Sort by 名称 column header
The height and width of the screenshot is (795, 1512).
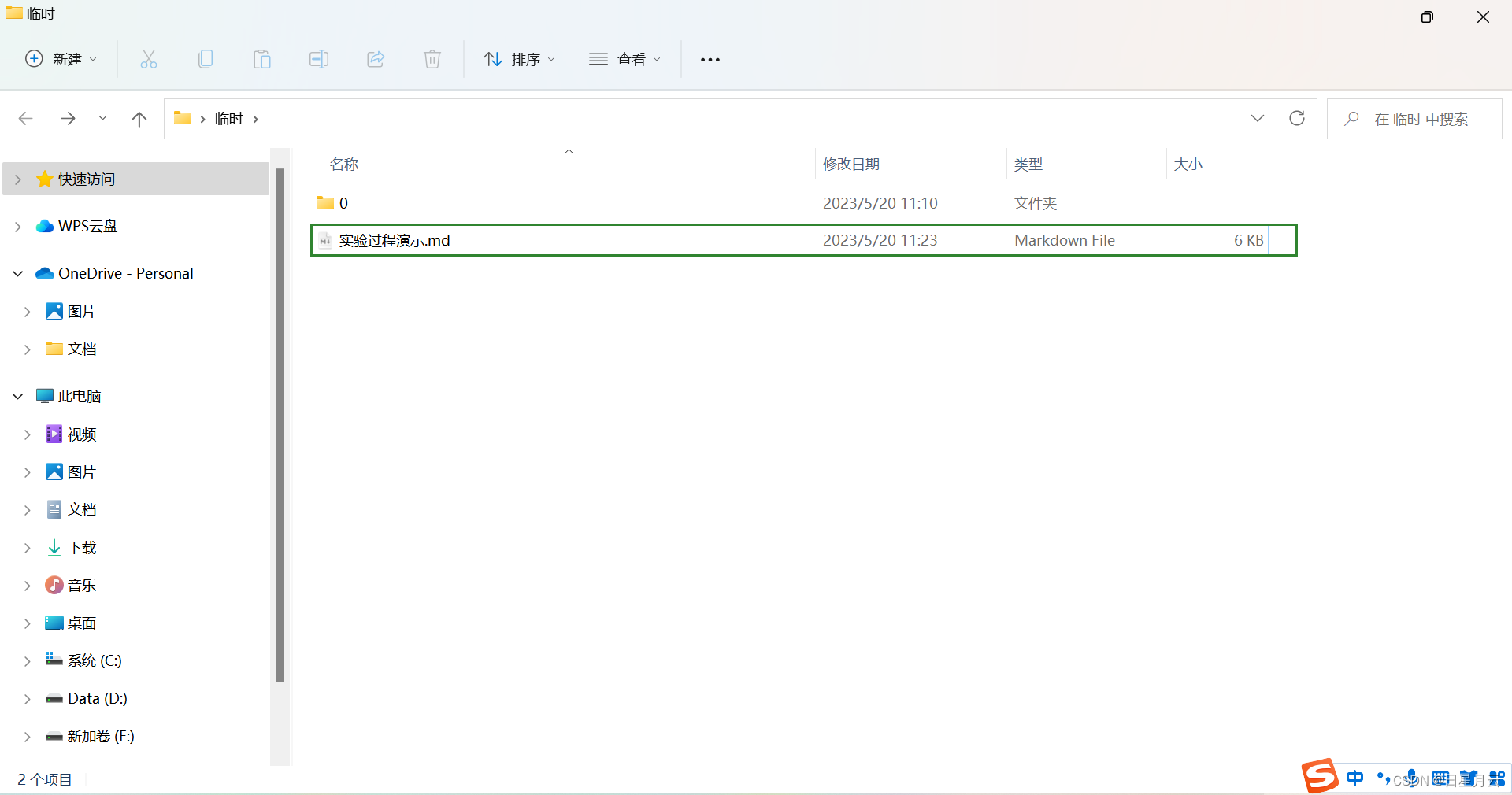coord(344,165)
